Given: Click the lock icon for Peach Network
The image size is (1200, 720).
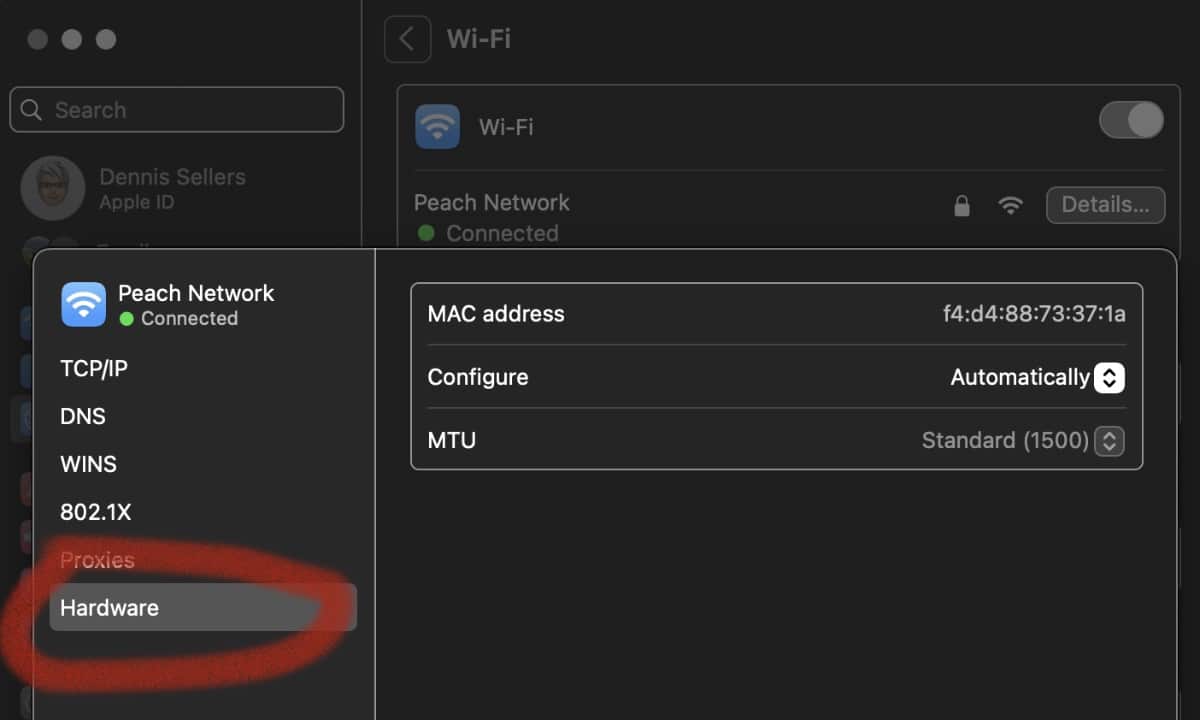Looking at the screenshot, I should [961, 206].
